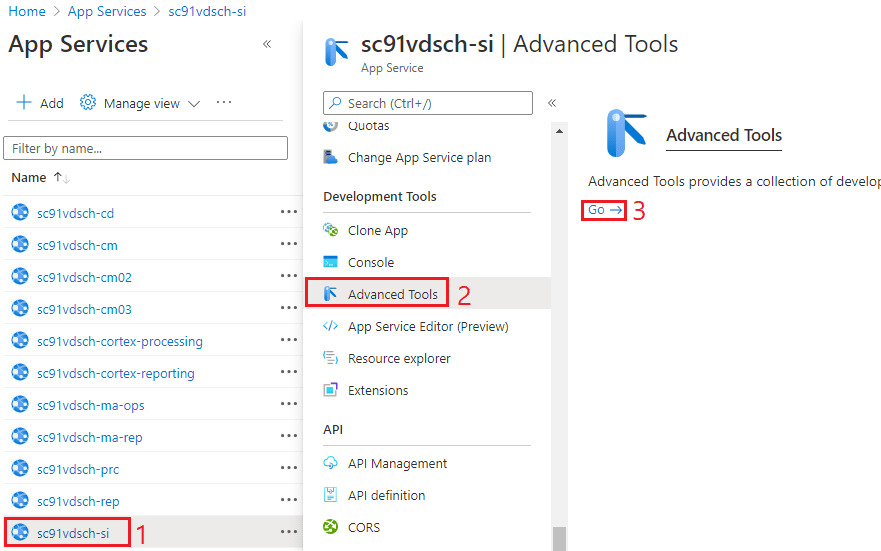Click Go link to launch Advanced Tools
This screenshot has height=551, width=881.
pyautogui.click(x=605, y=210)
